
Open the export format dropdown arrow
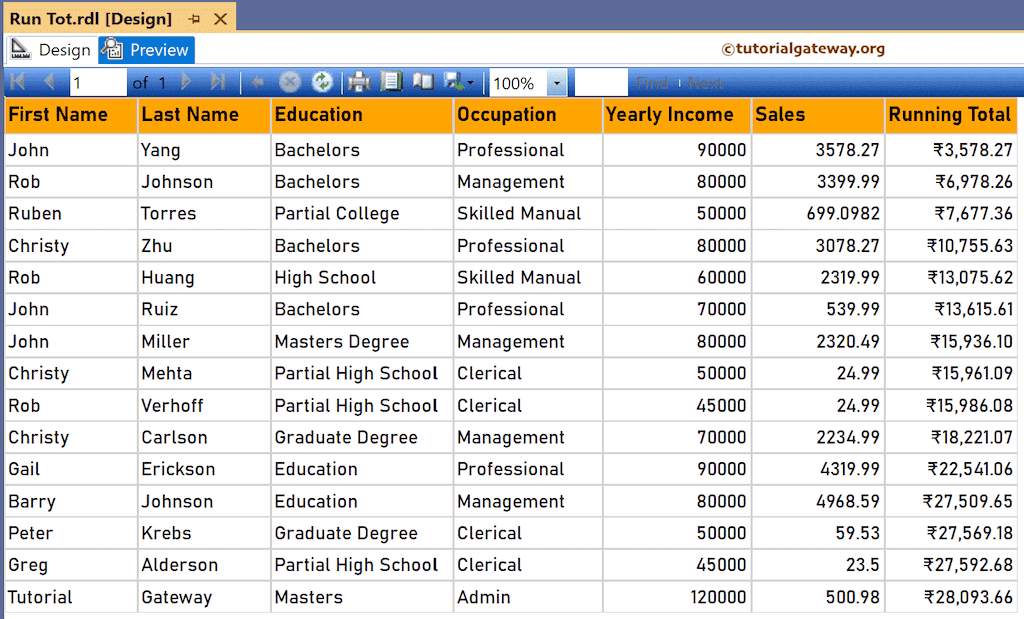pyautogui.click(x=469, y=82)
